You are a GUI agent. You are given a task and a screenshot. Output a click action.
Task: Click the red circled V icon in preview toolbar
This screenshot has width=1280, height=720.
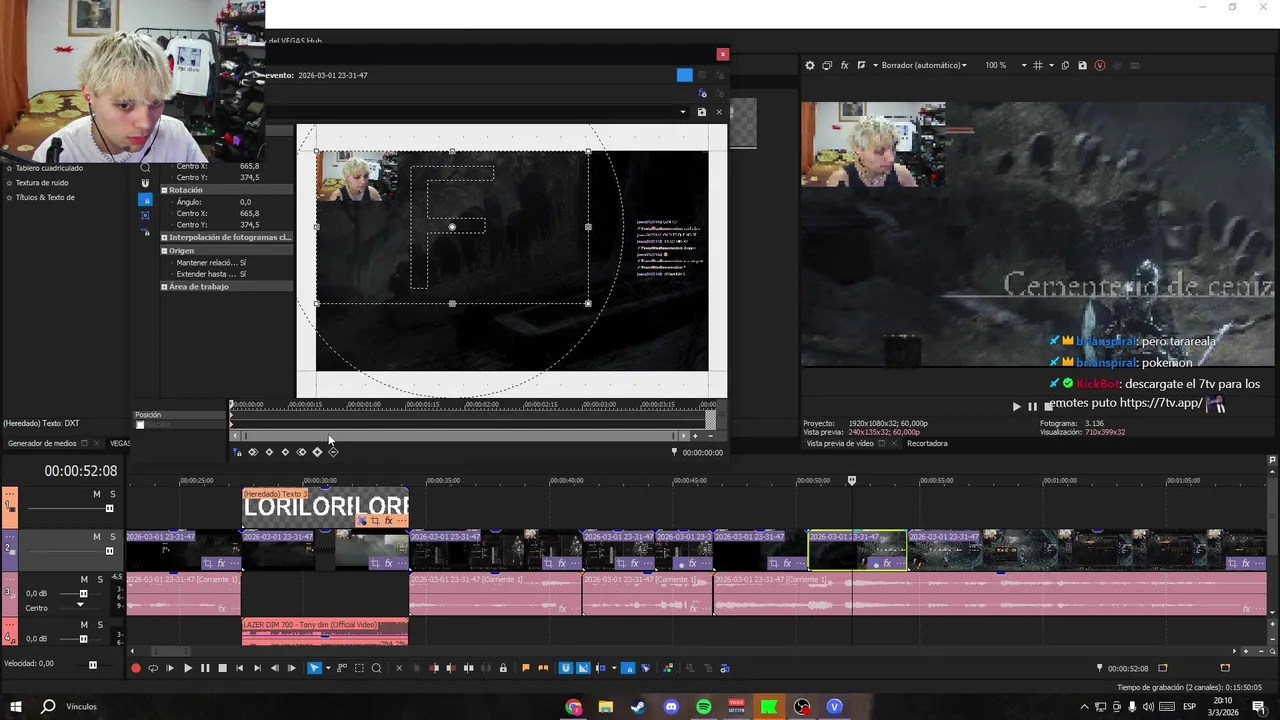click(x=1100, y=65)
